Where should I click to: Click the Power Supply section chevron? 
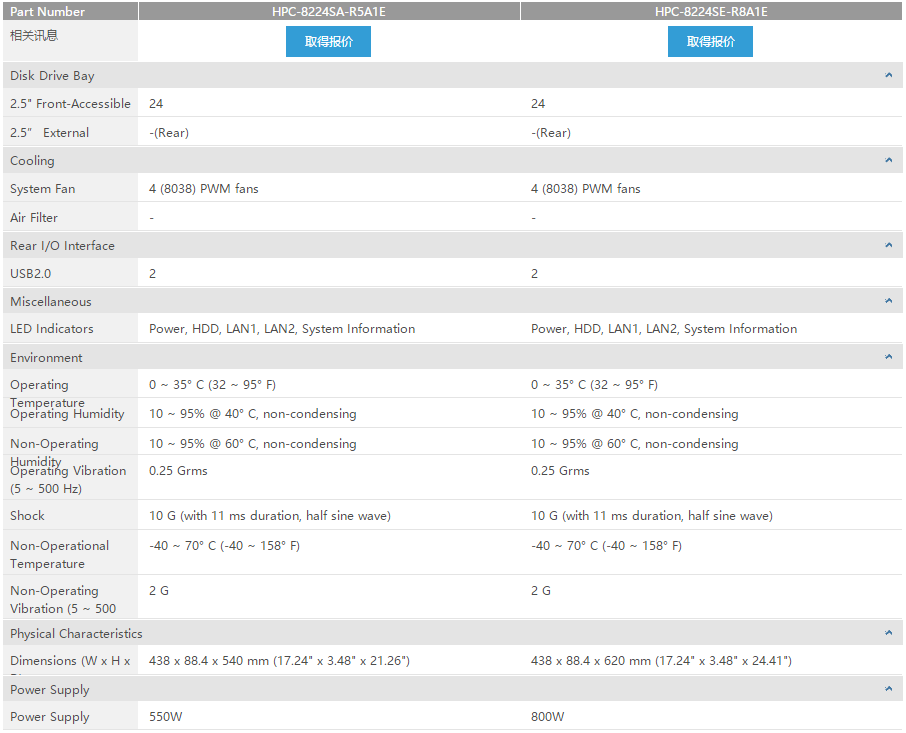[888, 690]
